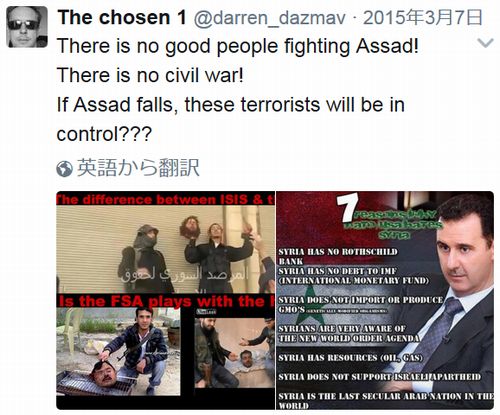
Task: Visit the @darren_dazmav handle
Action: [x=269, y=18]
